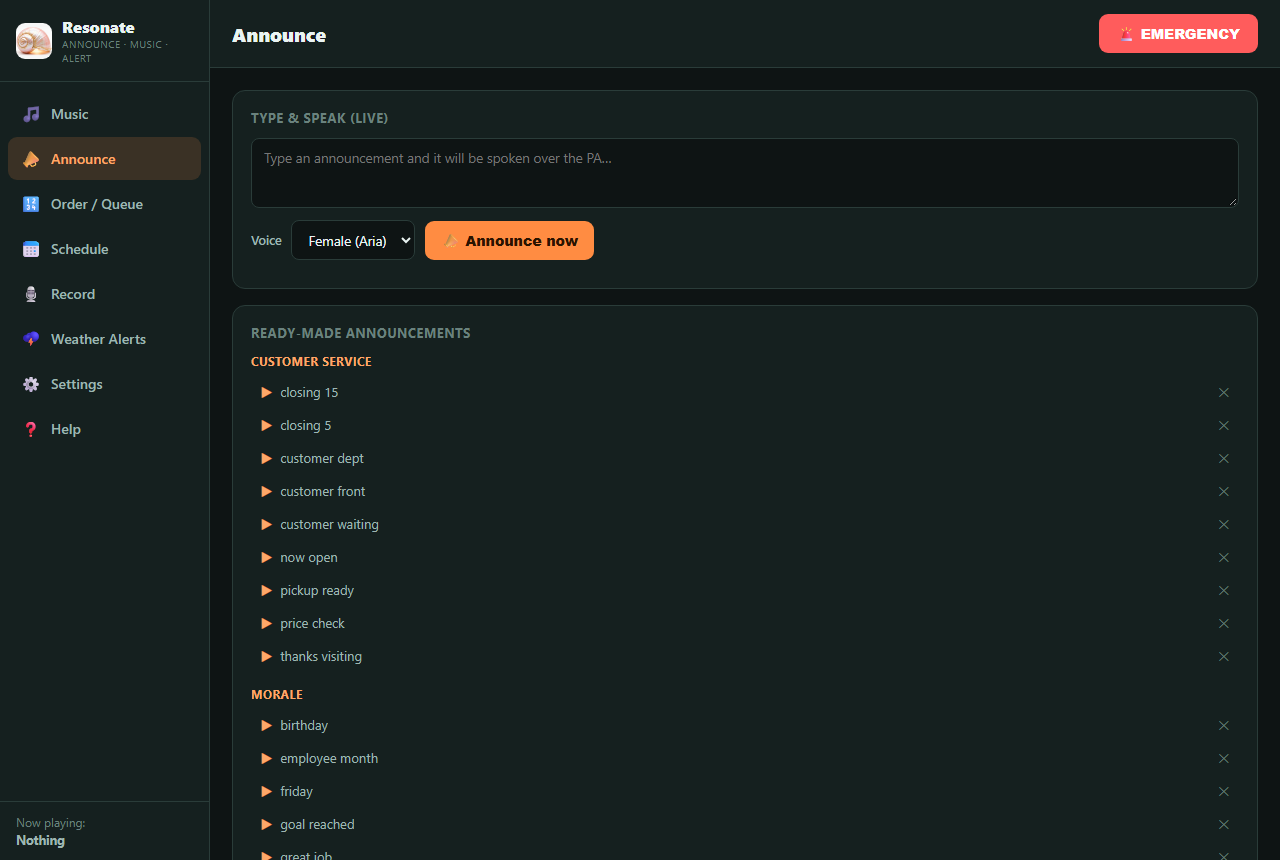This screenshot has width=1280, height=860.
Task: Open the Voice dropdown Female (Aria)
Action: pyautogui.click(x=353, y=240)
